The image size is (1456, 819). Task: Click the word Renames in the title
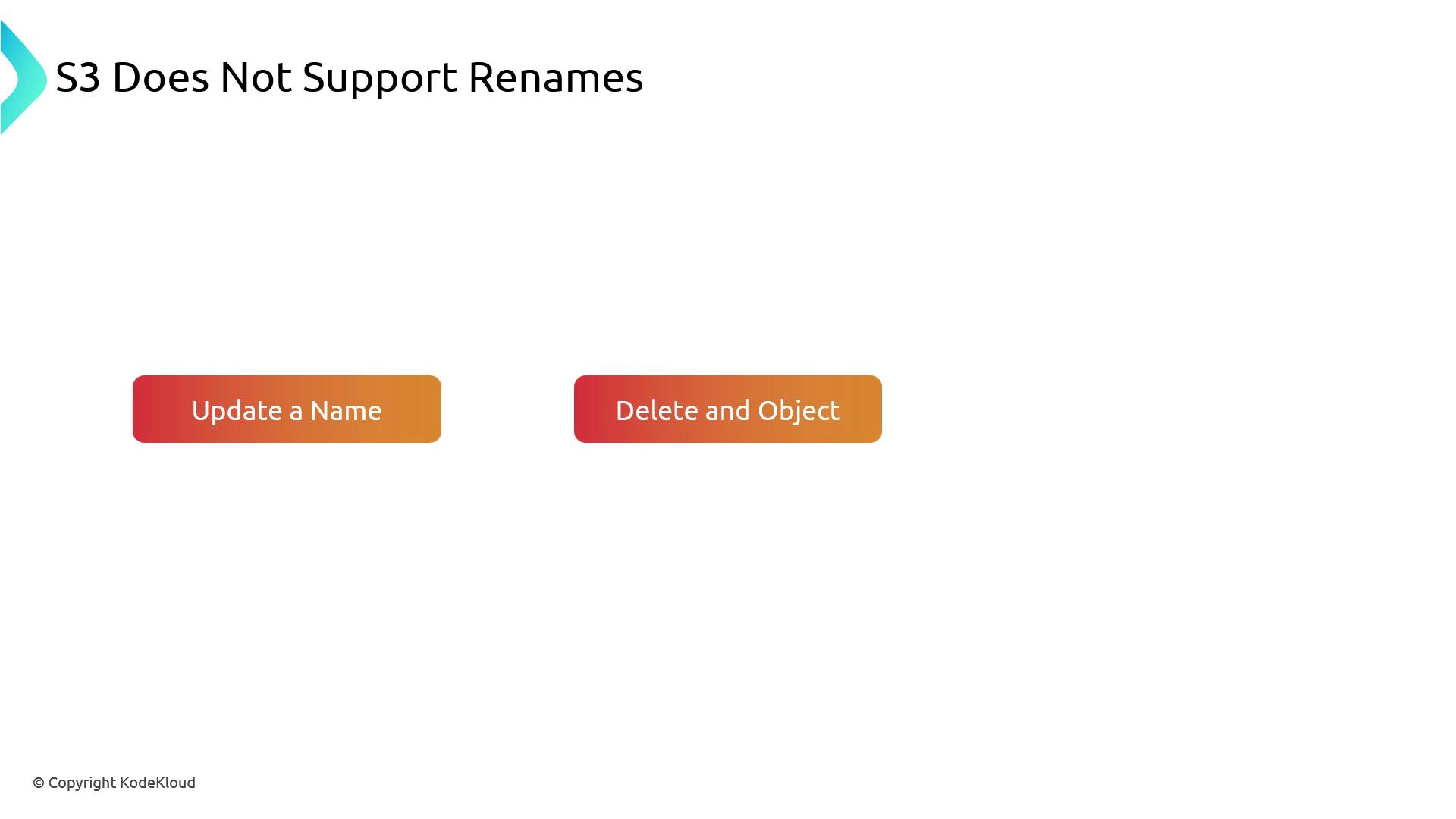556,77
